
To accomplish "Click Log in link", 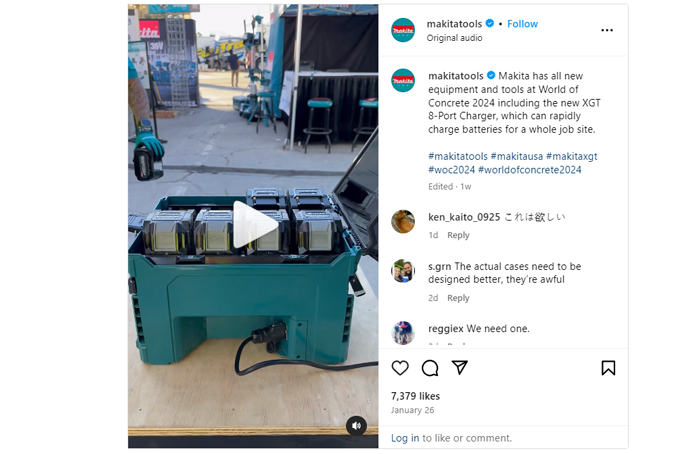I will (x=405, y=438).
